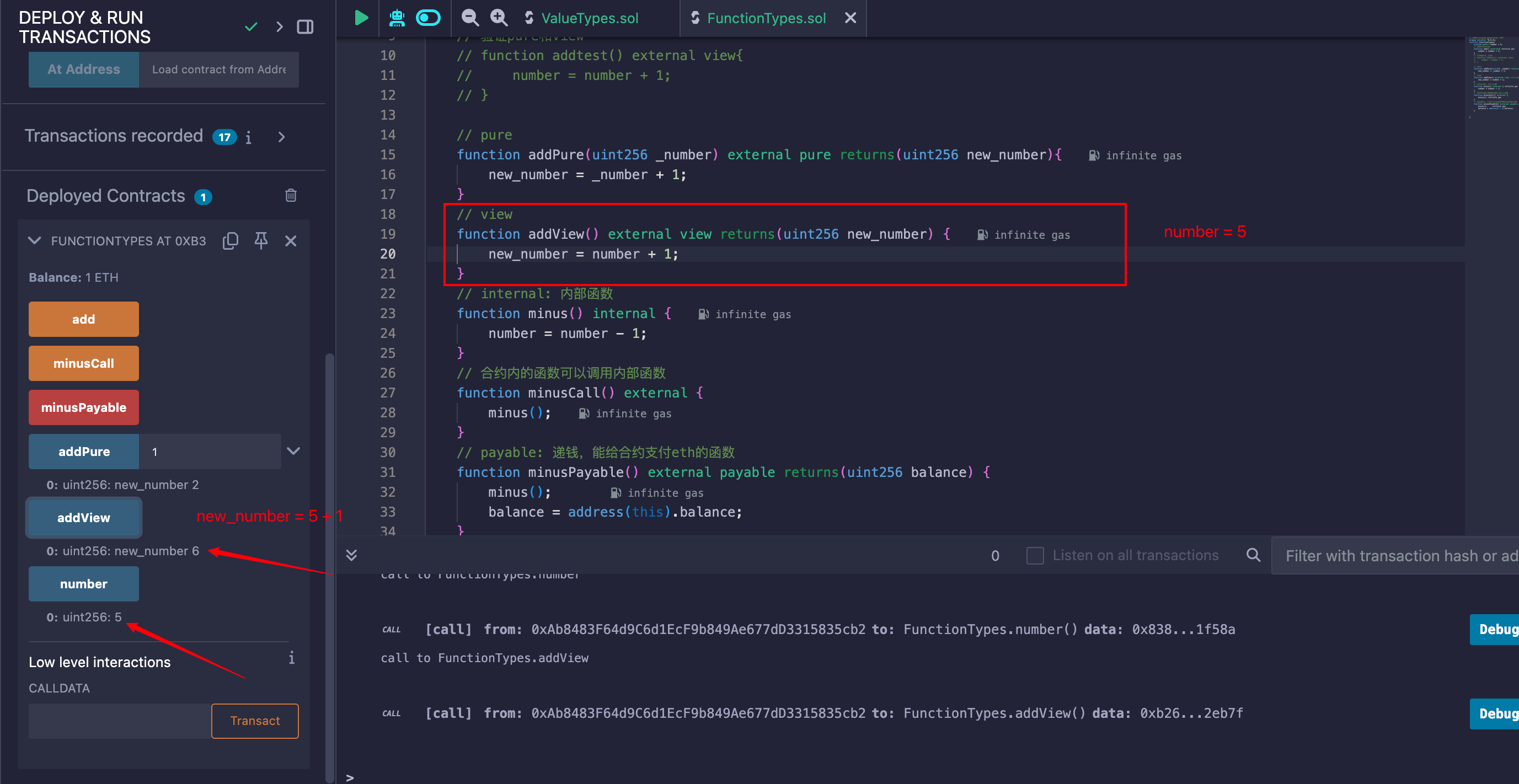Click the orange add function button

(84, 319)
